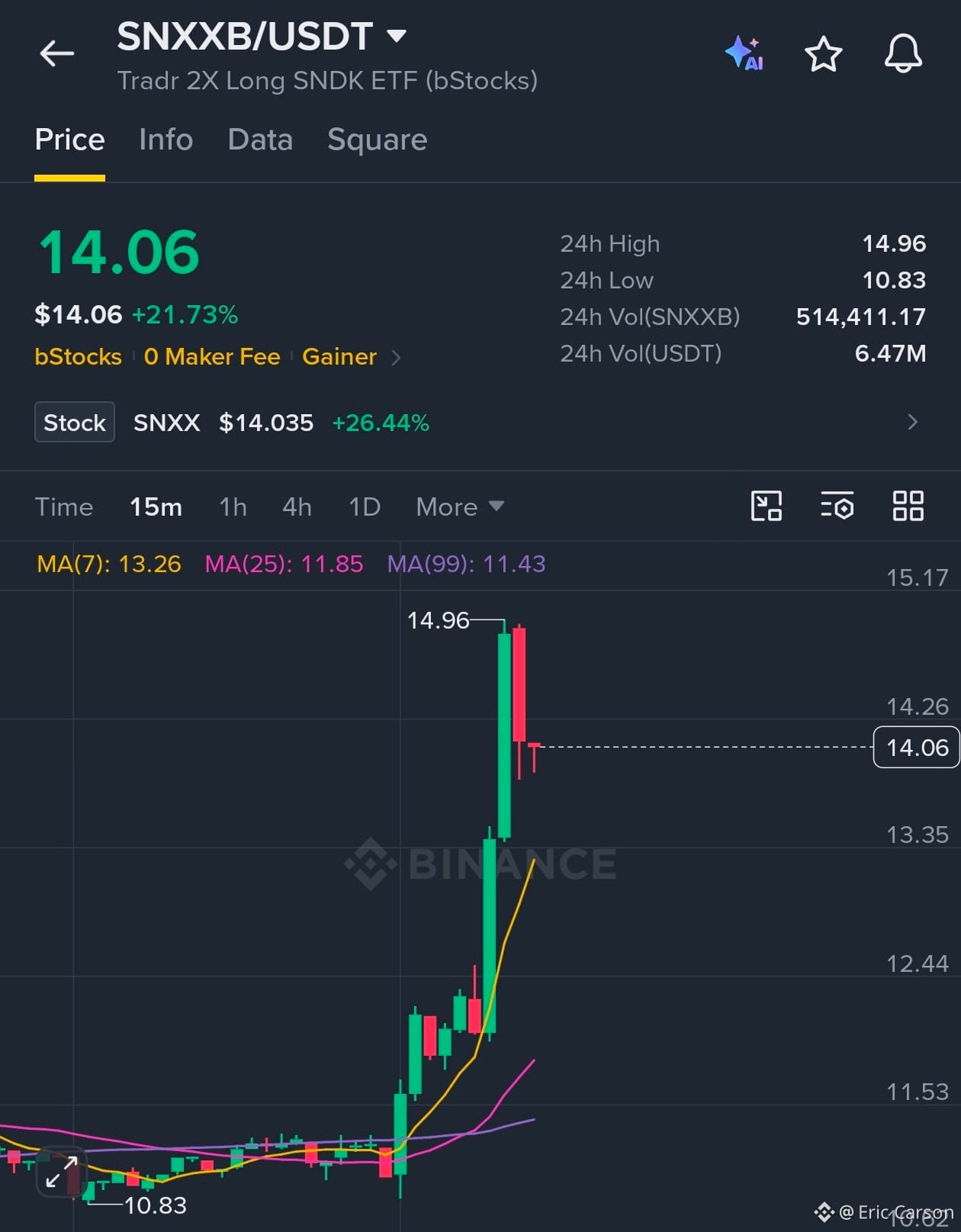Image resolution: width=961 pixels, height=1232 pixels.
Task: Select the 4h timeframe
Action: [x=297, y=507]
